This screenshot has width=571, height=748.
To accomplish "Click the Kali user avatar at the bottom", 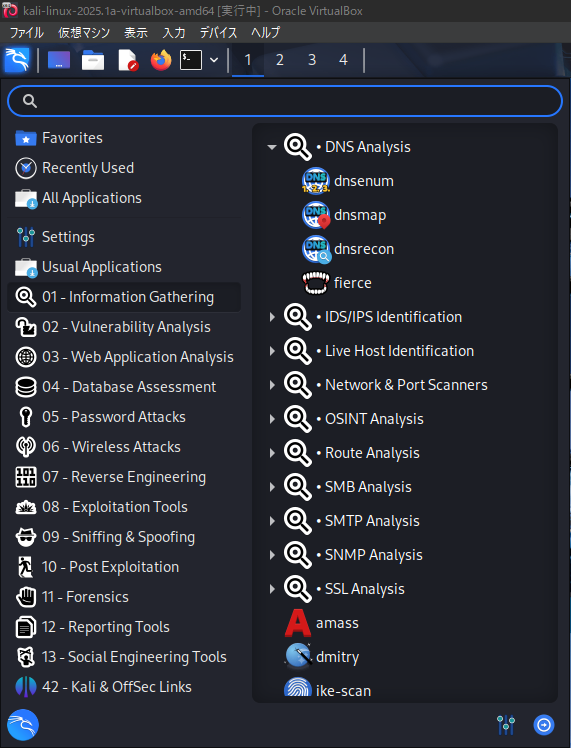I will (23, 725).
